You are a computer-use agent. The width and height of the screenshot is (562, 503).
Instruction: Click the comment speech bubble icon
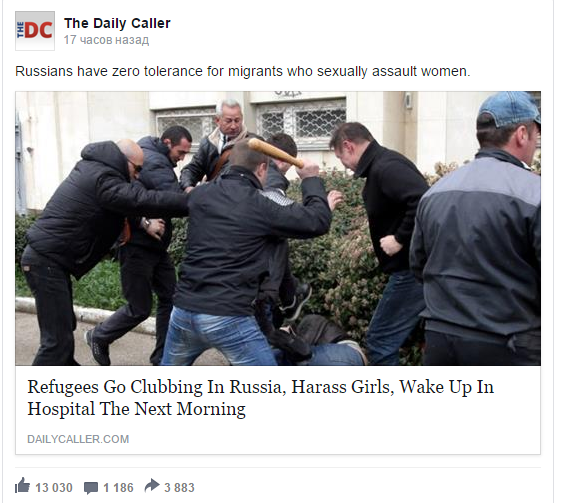[91, 488]
